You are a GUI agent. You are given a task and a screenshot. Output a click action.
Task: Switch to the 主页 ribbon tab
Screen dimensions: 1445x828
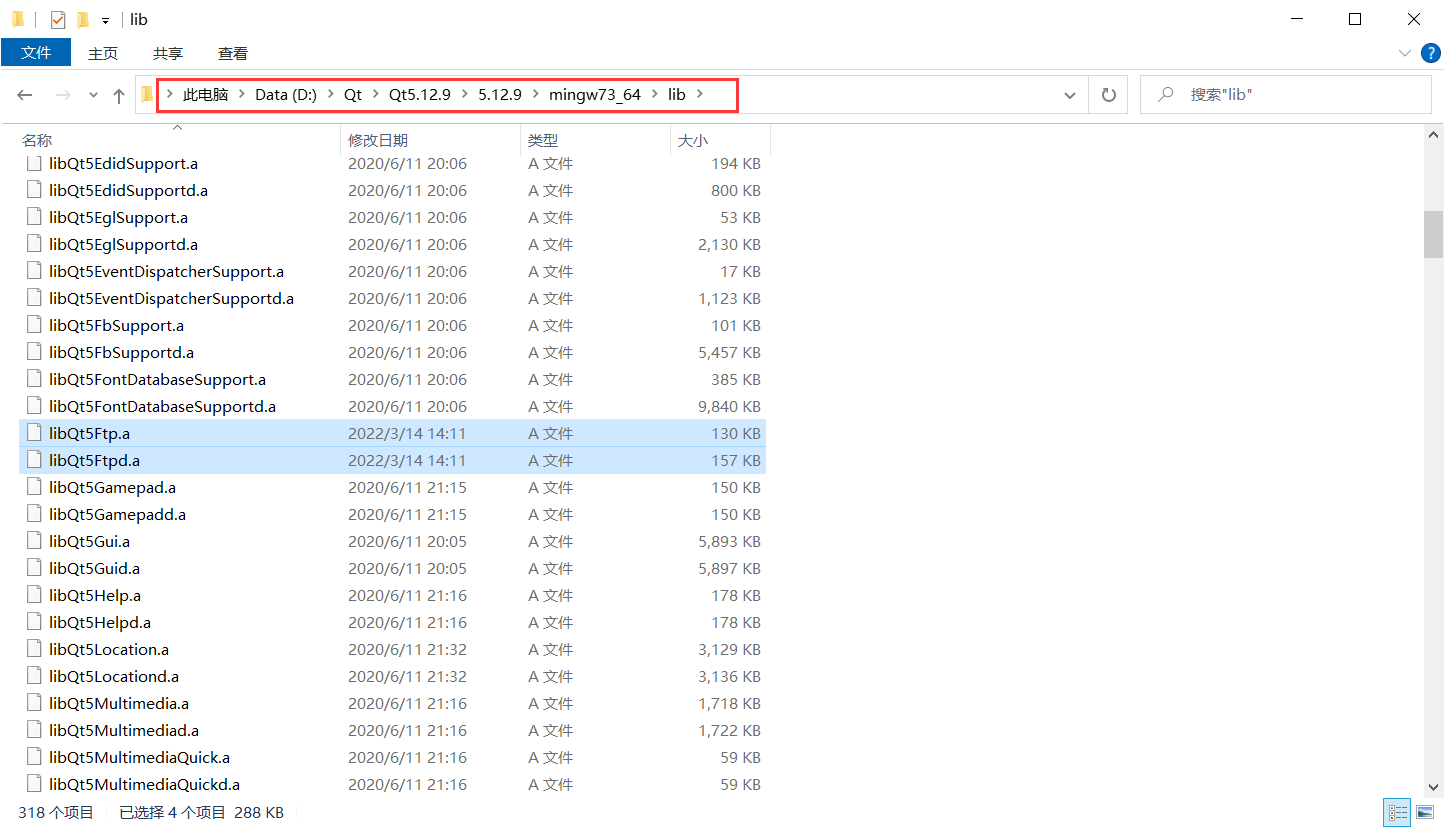(x=103, y=53)
